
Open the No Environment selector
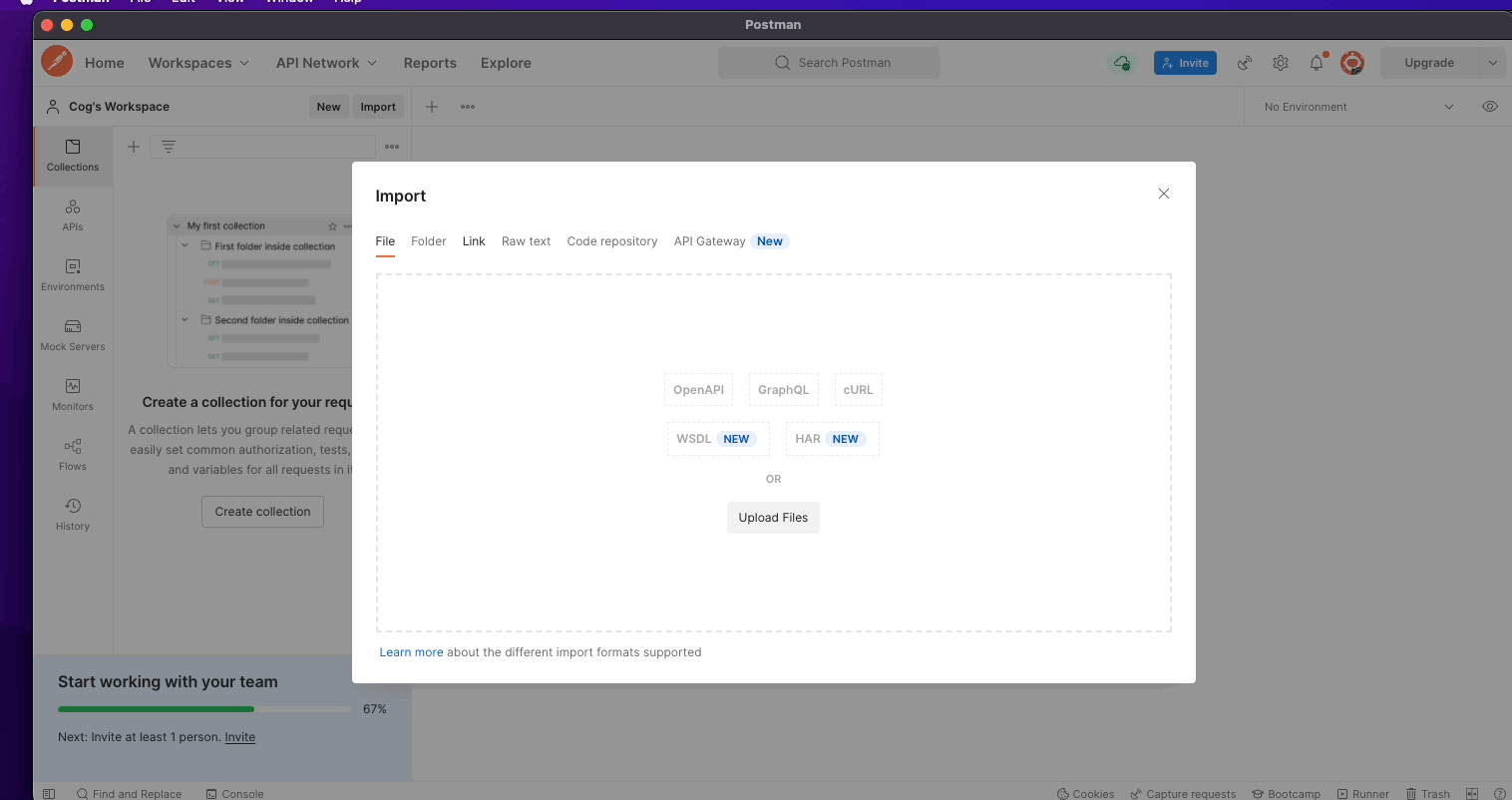tap(1356, 106)
